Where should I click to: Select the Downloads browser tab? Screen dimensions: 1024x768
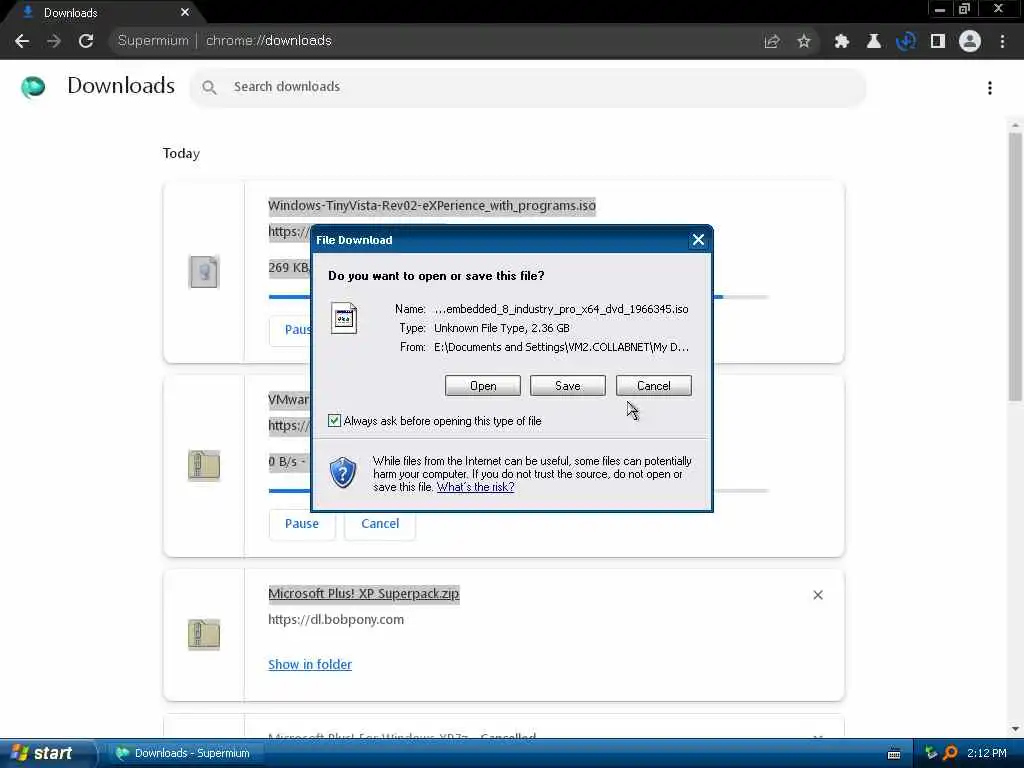point(98,12)
